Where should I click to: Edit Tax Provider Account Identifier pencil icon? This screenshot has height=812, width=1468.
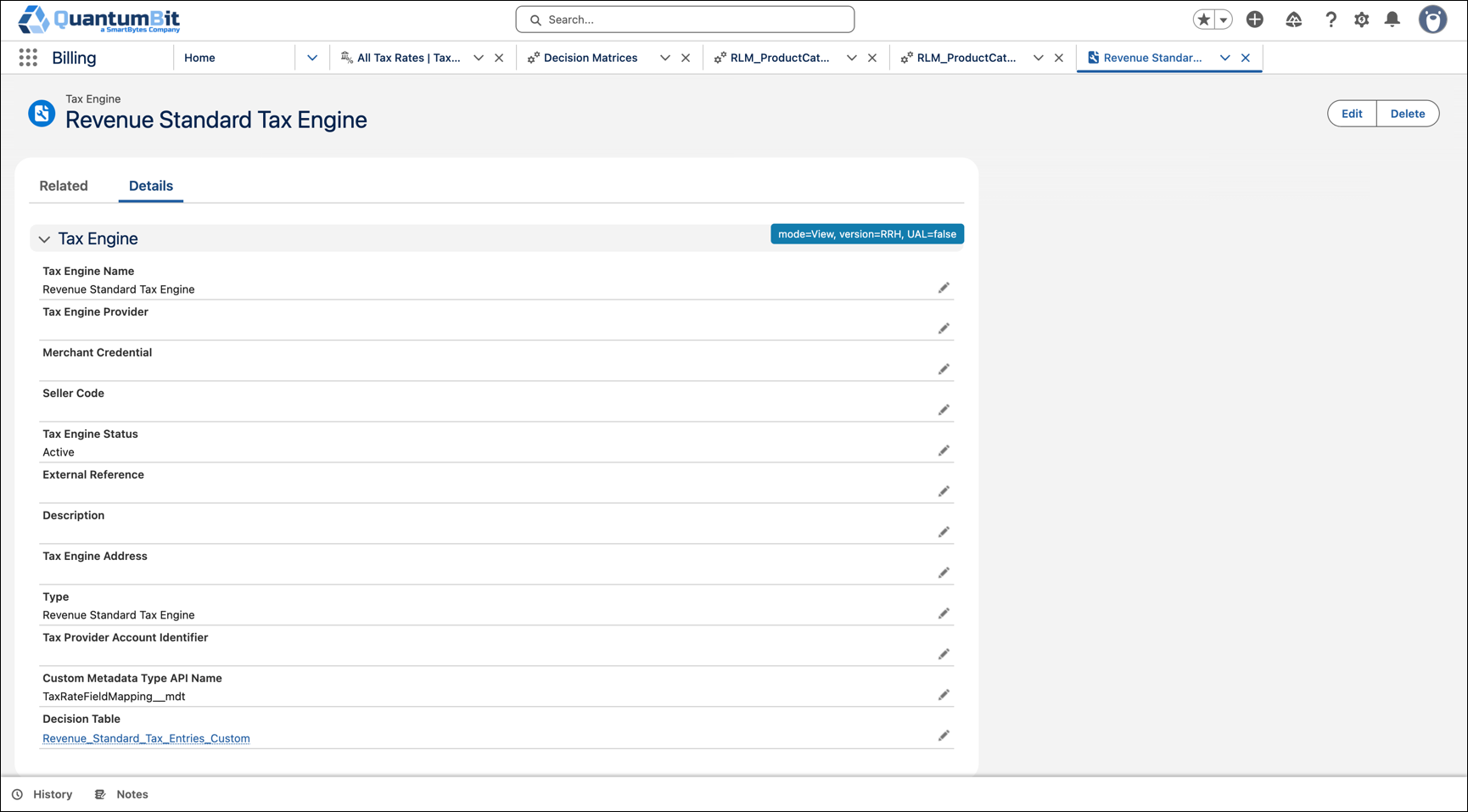click(944, 654)
